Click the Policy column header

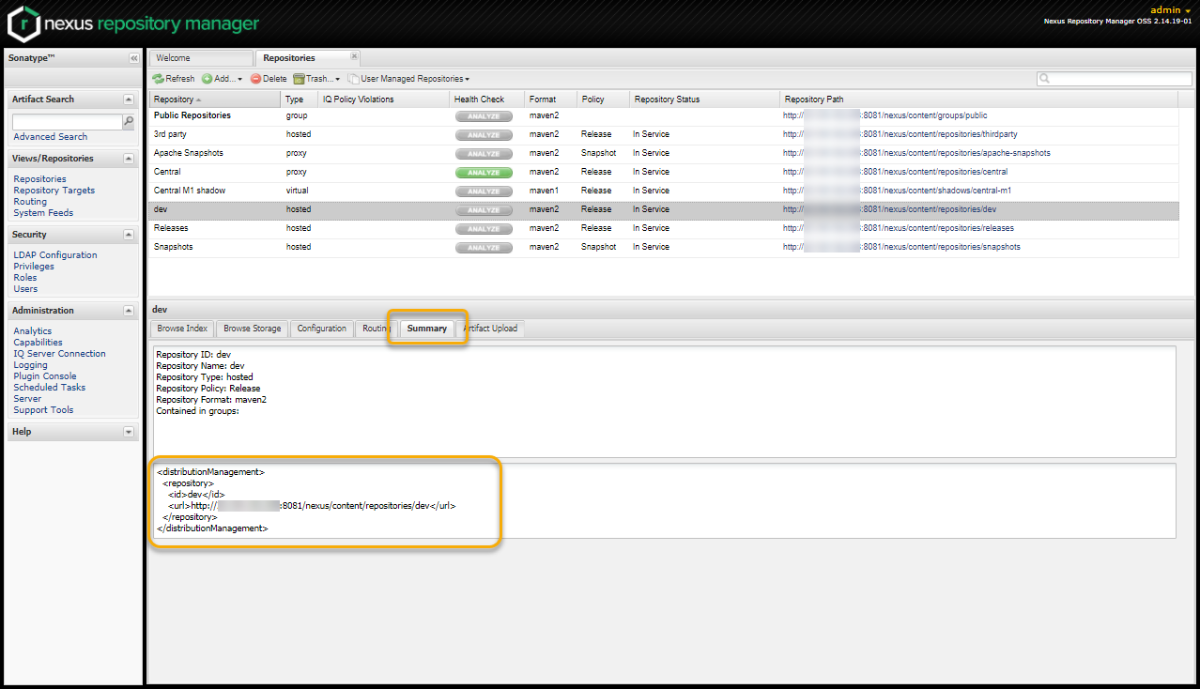604,100
